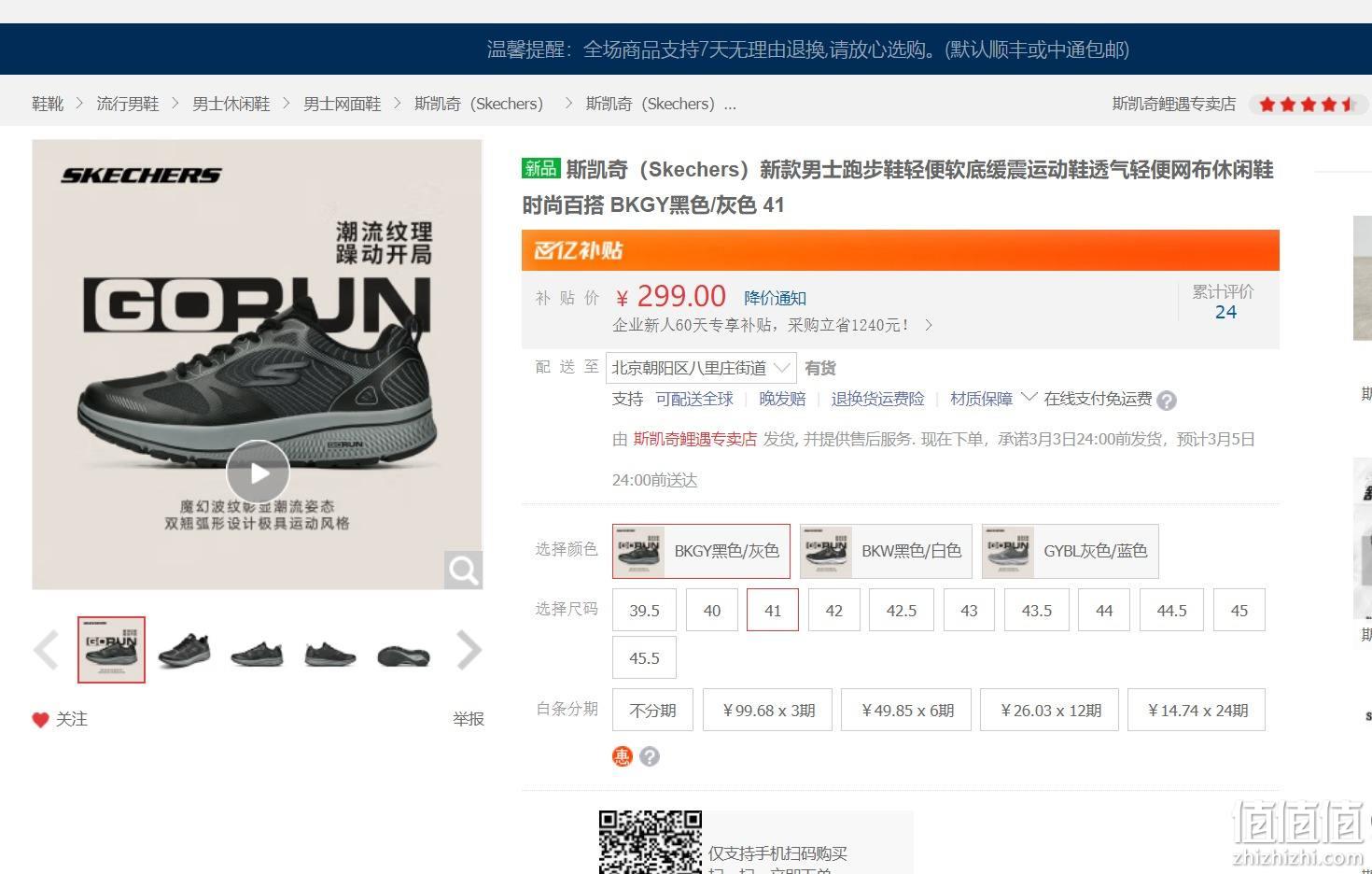Select size 45
Viewport: 1372px width, 874px height.
coord(1239,610)
